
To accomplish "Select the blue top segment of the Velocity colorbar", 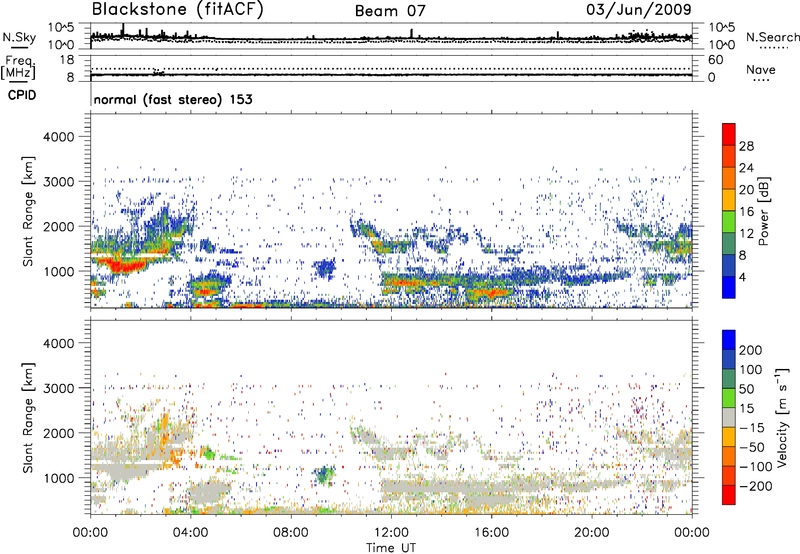I will pyautogui.click(x=729, y=340).
